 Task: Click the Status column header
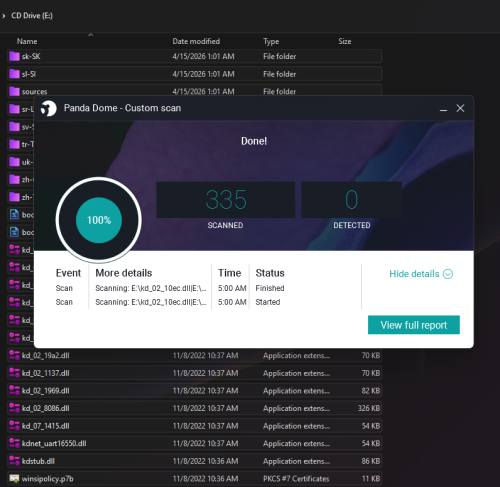(270, 273)
